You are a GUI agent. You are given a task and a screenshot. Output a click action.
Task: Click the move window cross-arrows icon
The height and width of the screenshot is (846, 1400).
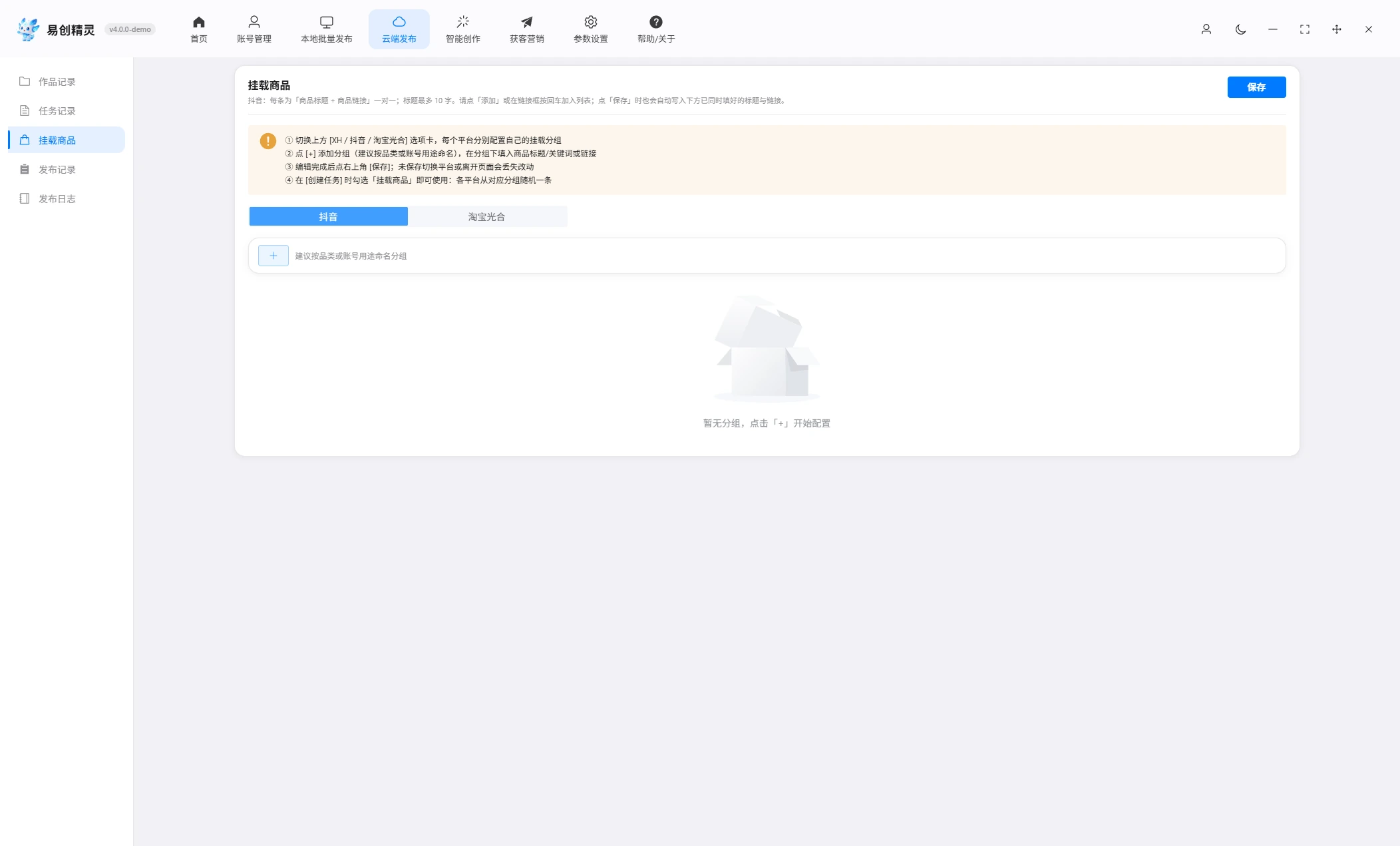point(1337,29)
